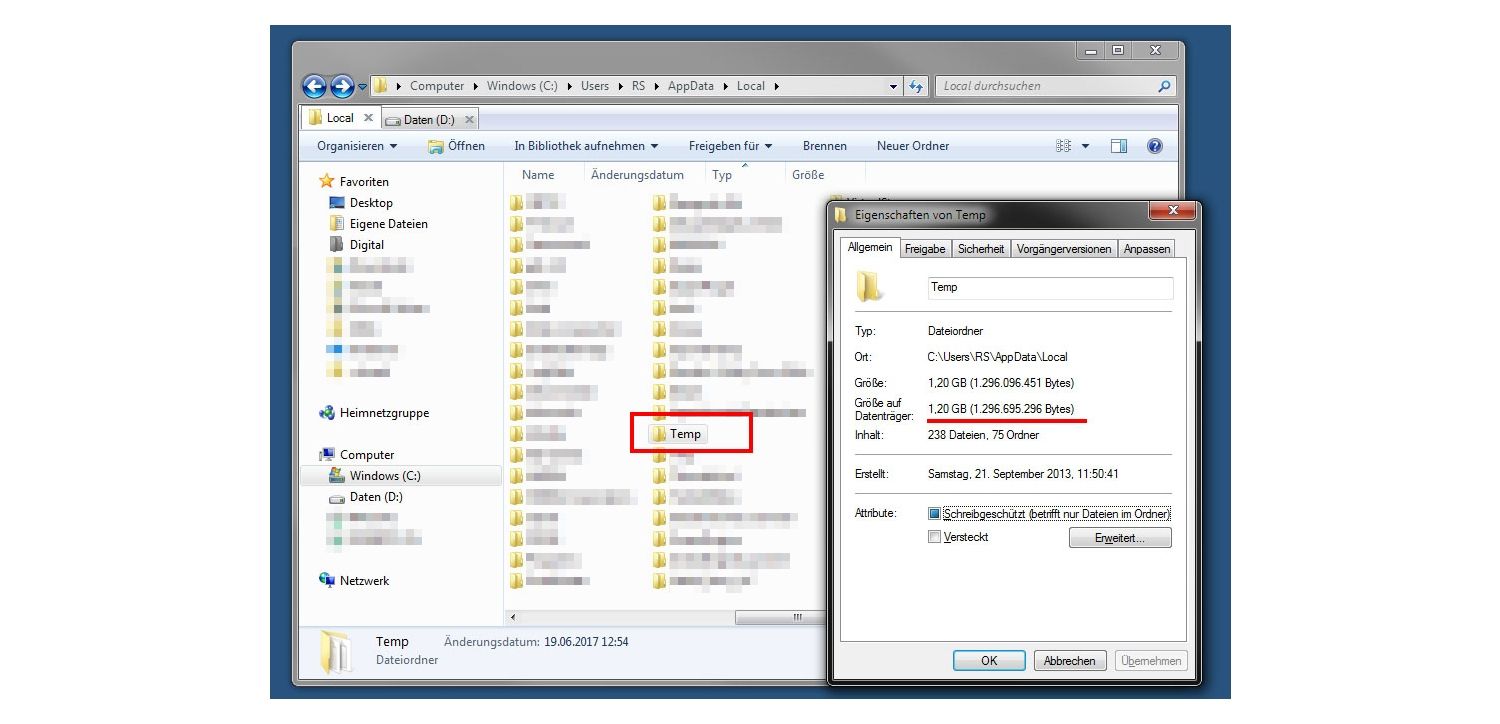
Task: Click the back navigation arrow
Action: click(x=316, y=86)
